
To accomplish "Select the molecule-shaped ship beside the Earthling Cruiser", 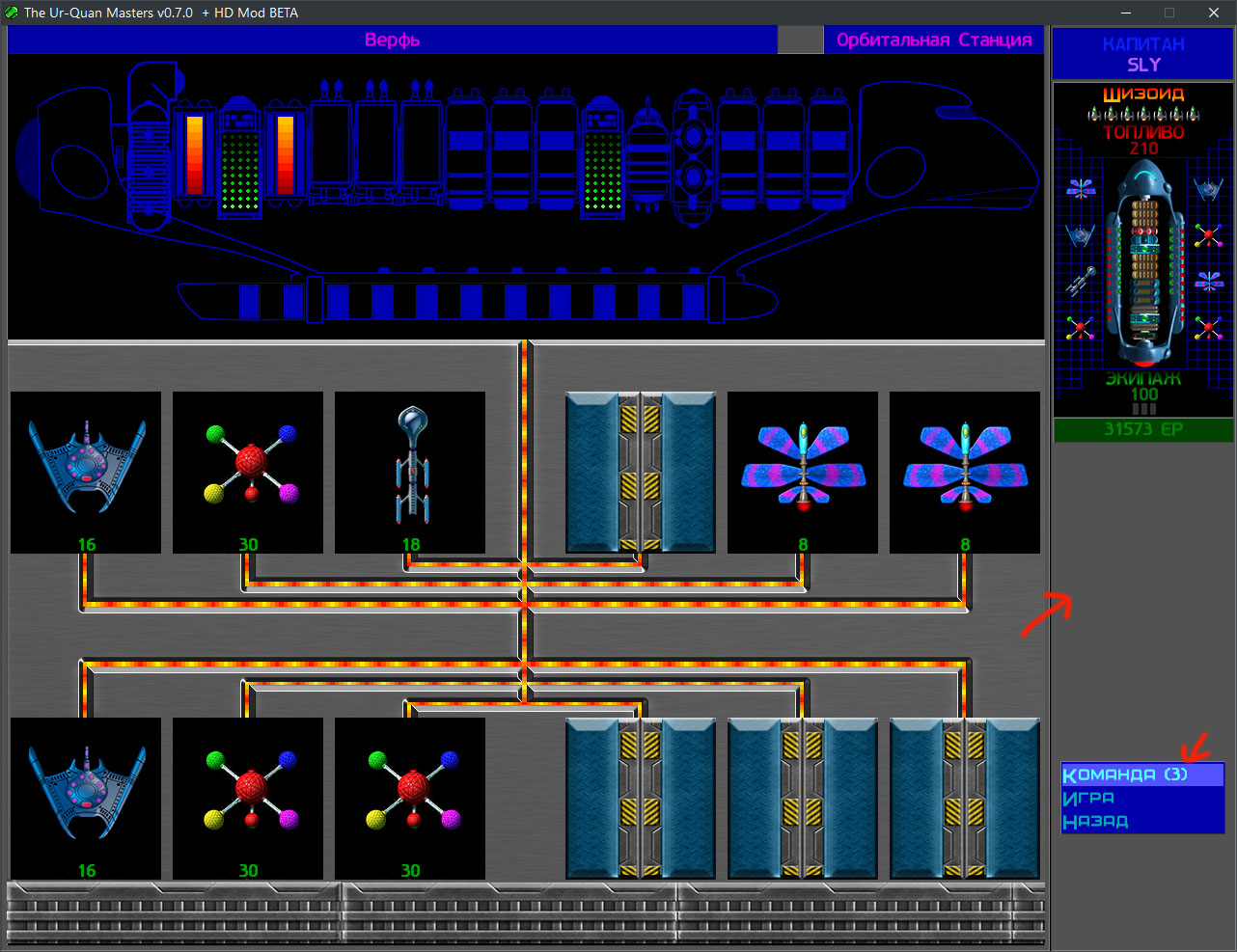I will pyautogui.click(x=248, y=472).
